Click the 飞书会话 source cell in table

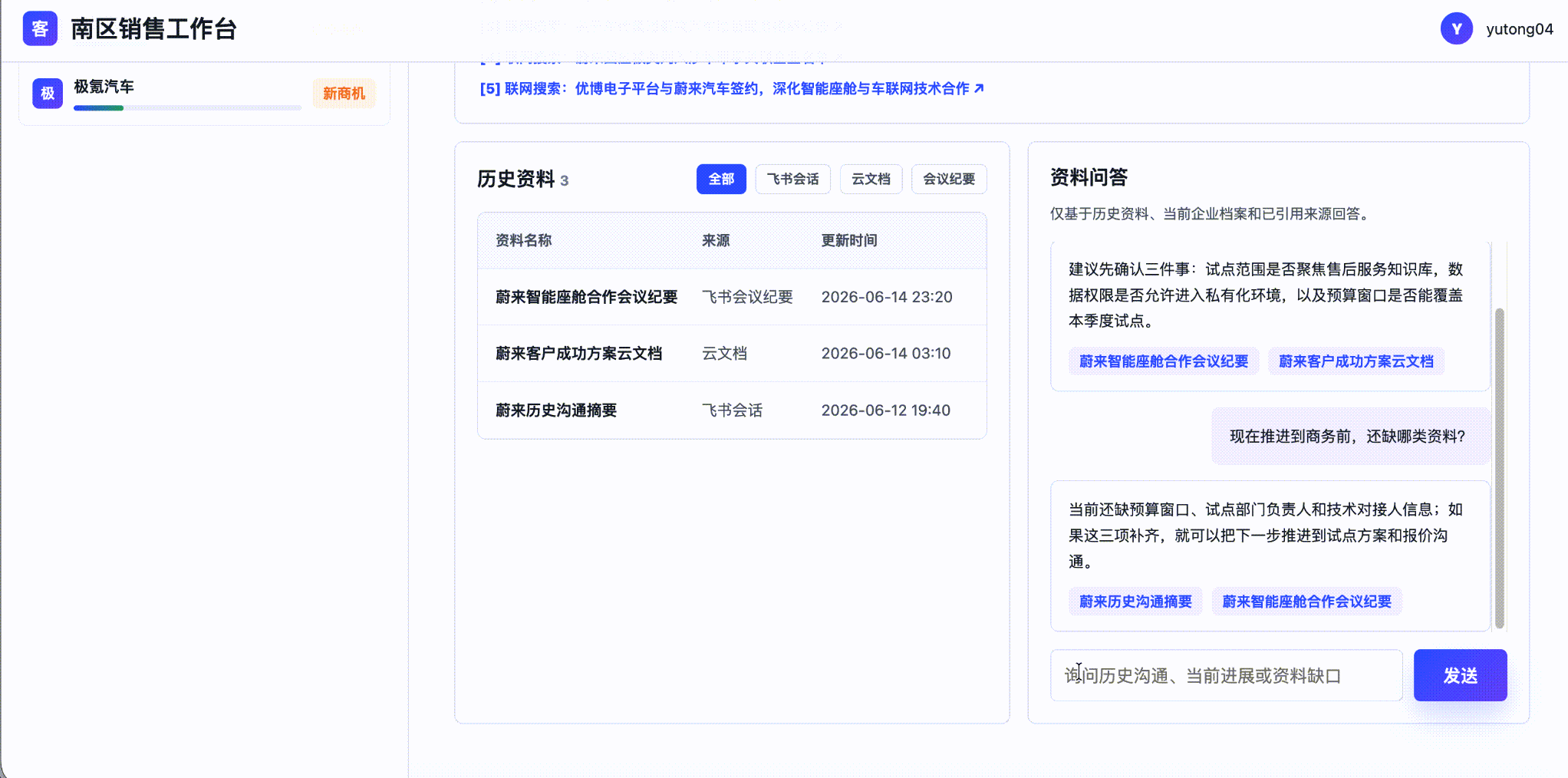point(732,410)
